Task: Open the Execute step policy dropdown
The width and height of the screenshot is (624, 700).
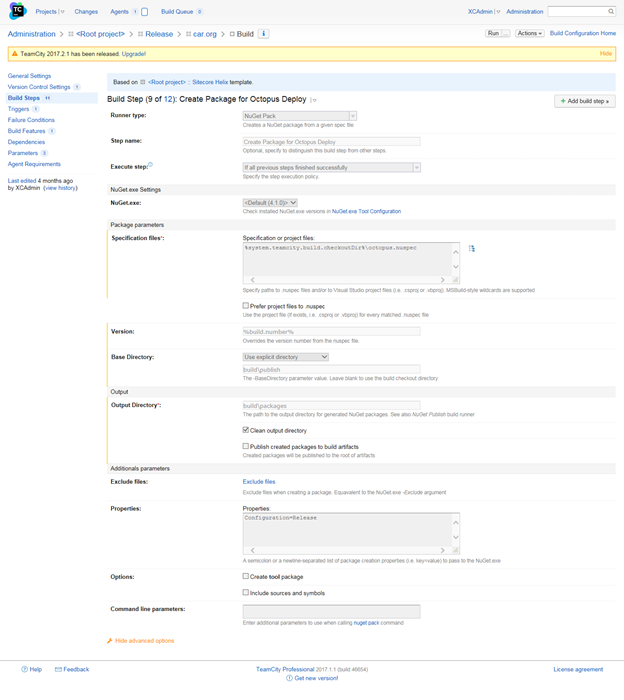Action: (332, 167)
